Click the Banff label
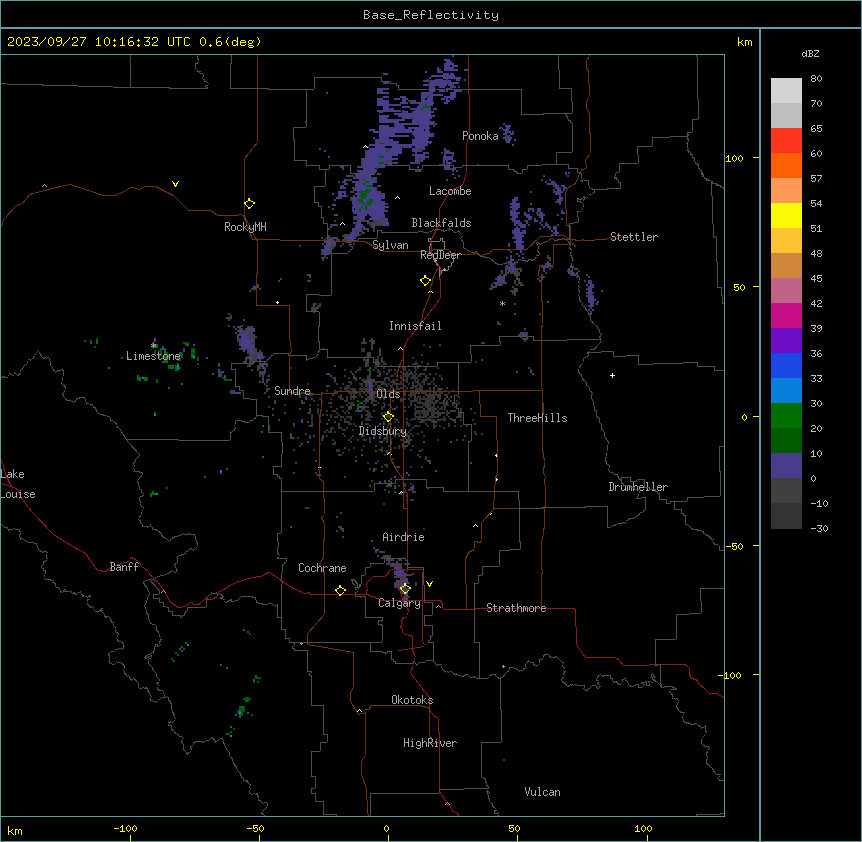The image size is (862, 842). (x=124, y=567)
